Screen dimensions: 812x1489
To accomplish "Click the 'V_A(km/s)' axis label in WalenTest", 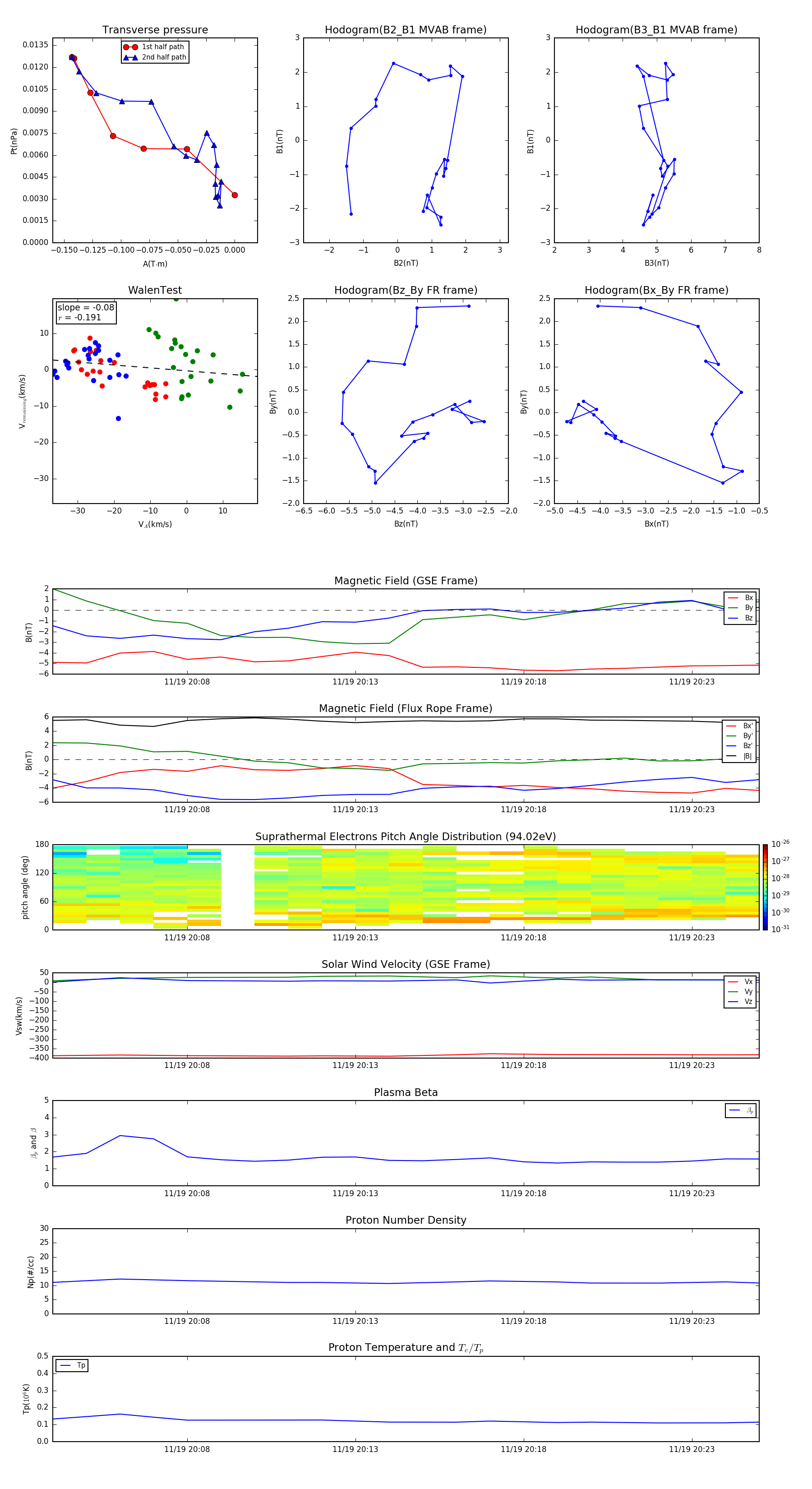I will (x=155, y=524).
